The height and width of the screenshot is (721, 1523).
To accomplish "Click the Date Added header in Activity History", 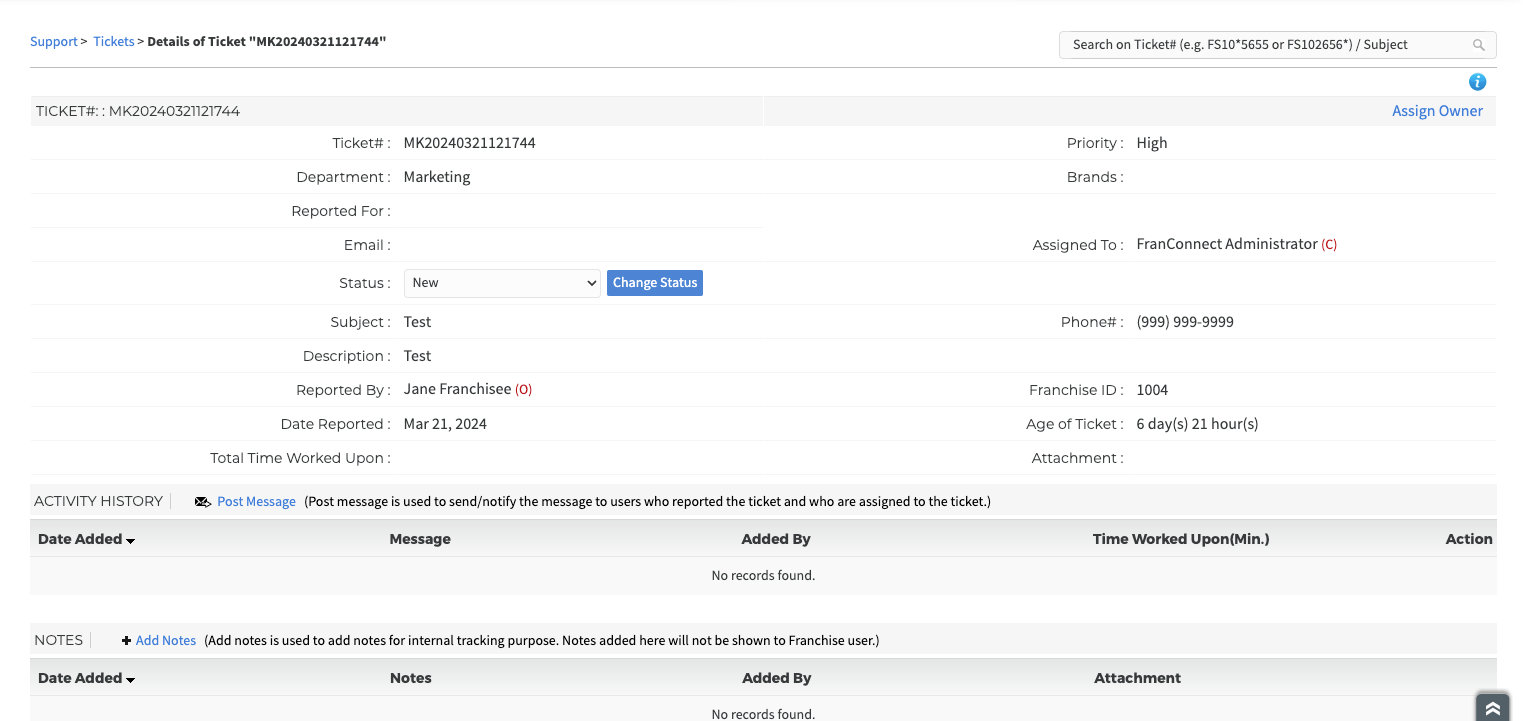I will pos(80,539).
